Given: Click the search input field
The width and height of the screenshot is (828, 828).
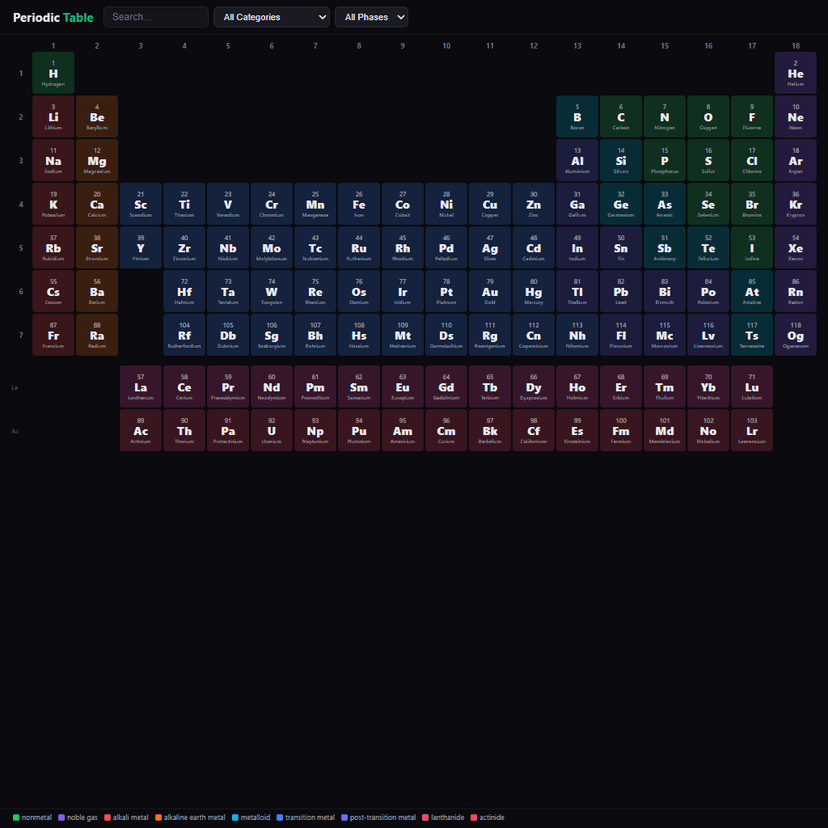Looking at the screenshot, I should point(156,17).
